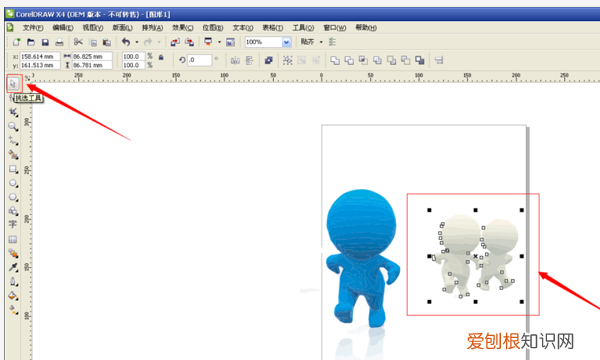Click the Print icon in the toolbar
This screenshot has height=360, width=600.
pos(59,42)
